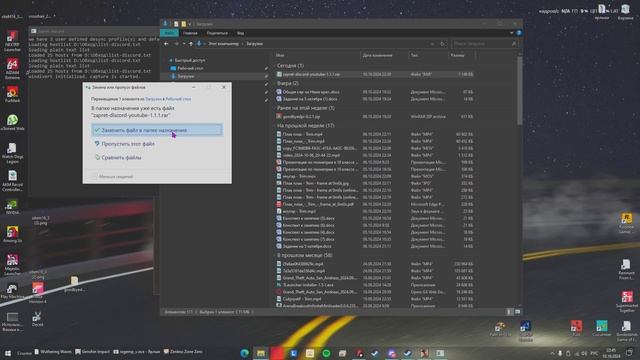This screenshot has height=360, width=640.
Task: Click the 'Рабочий стол' link in the replace dialog
Action: click(178, 99)
